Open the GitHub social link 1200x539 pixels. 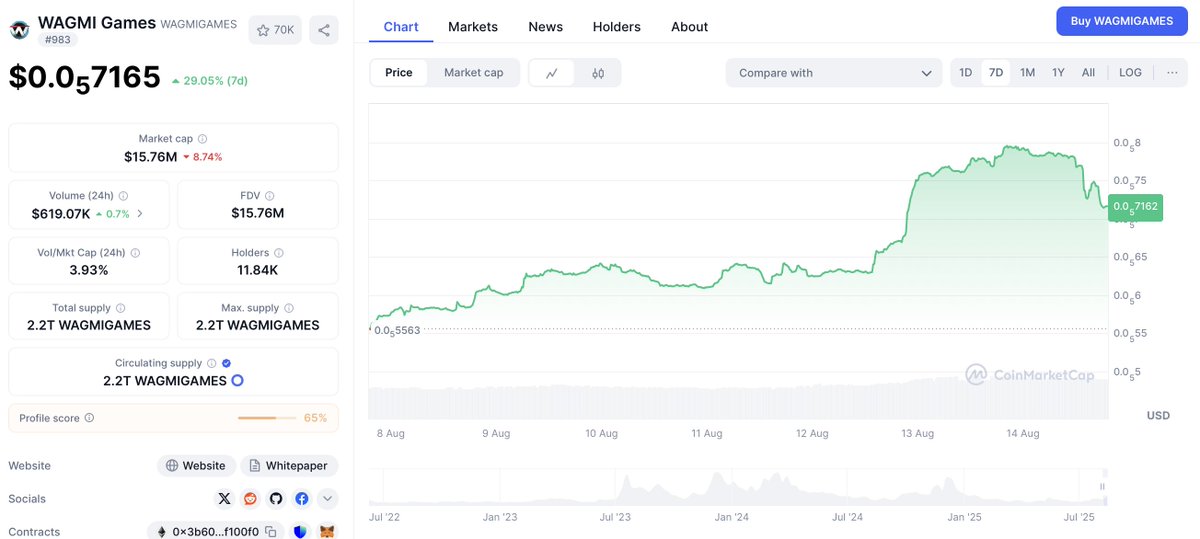tap(276, 498)
